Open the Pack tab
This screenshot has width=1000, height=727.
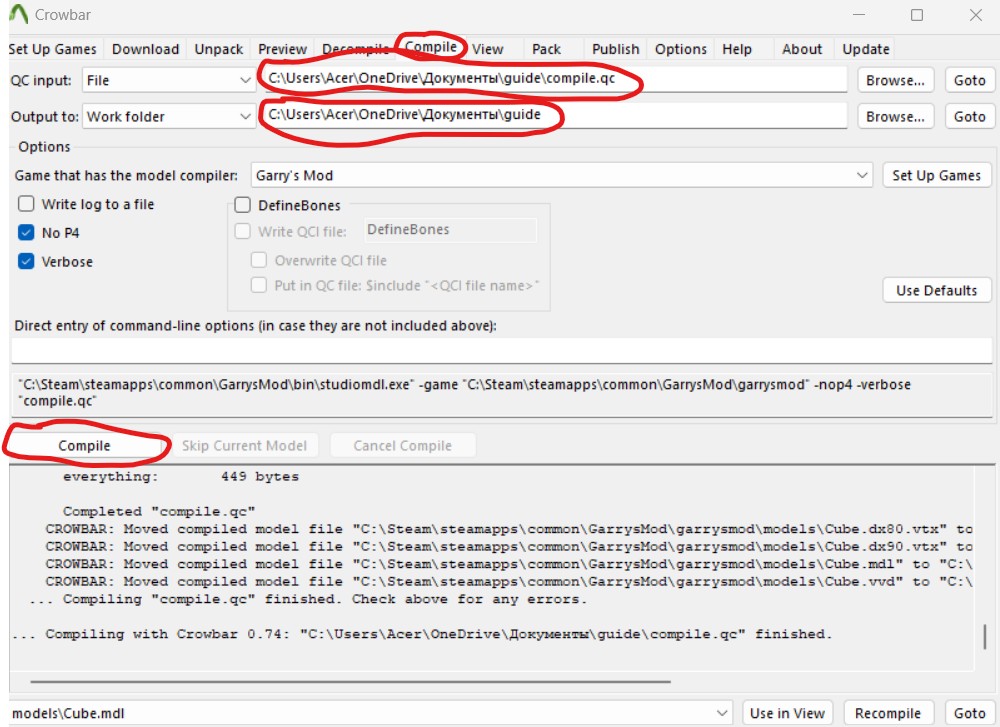click(547, 49)
